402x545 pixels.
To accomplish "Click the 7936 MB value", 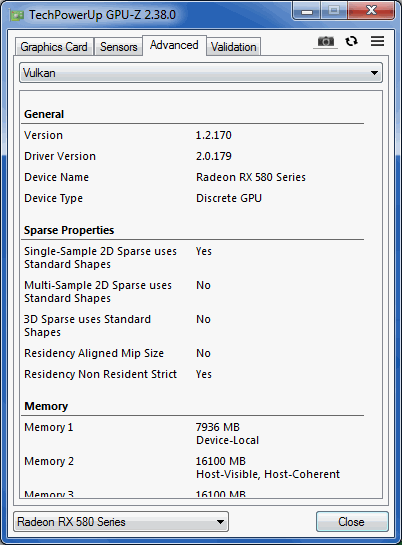I will click(218, 427).
